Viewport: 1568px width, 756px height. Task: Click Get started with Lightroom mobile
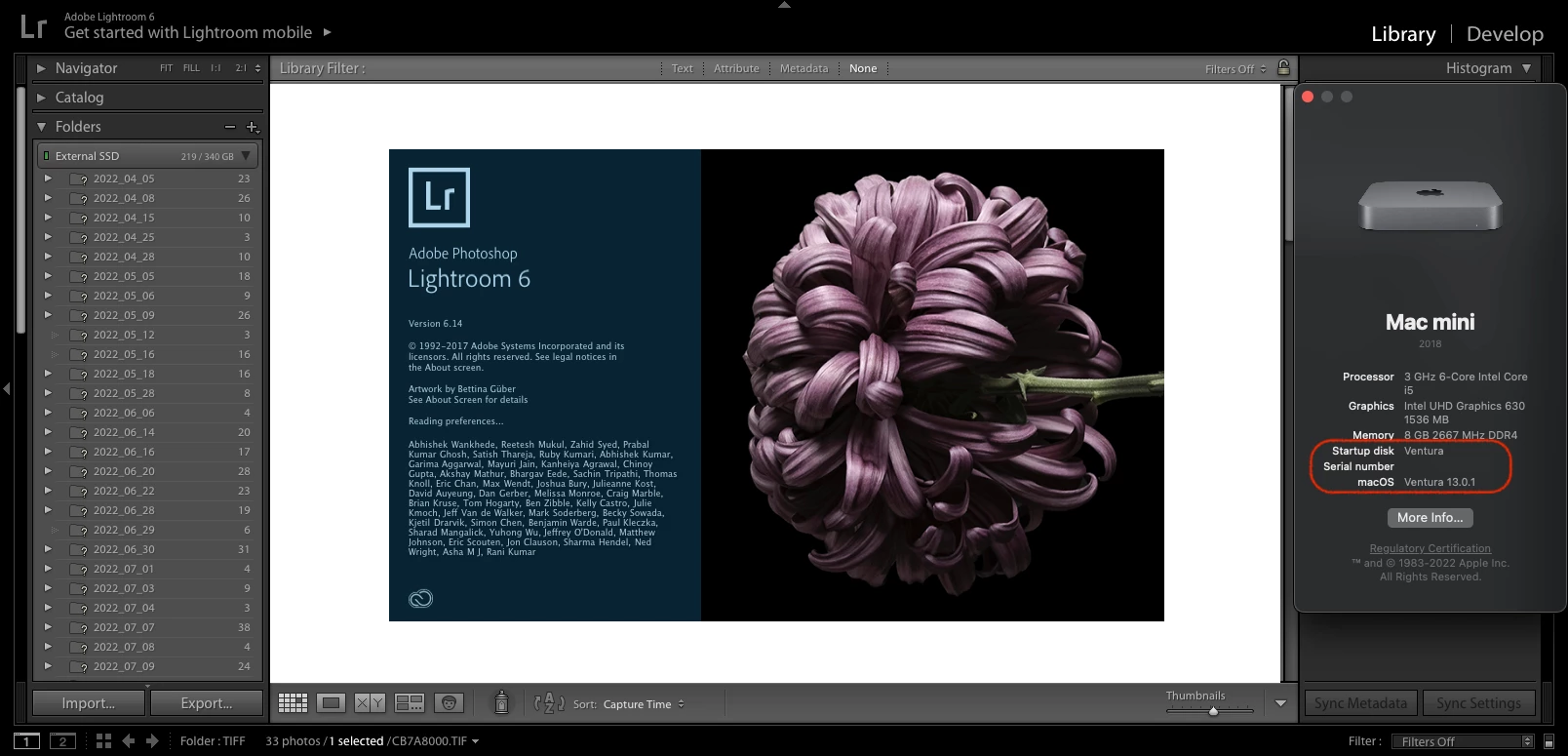[188, 32]
